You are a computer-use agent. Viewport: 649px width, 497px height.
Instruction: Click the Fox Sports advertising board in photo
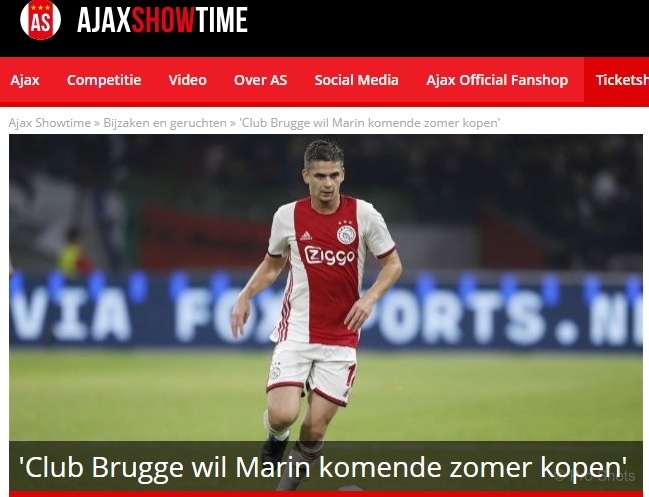326,312
